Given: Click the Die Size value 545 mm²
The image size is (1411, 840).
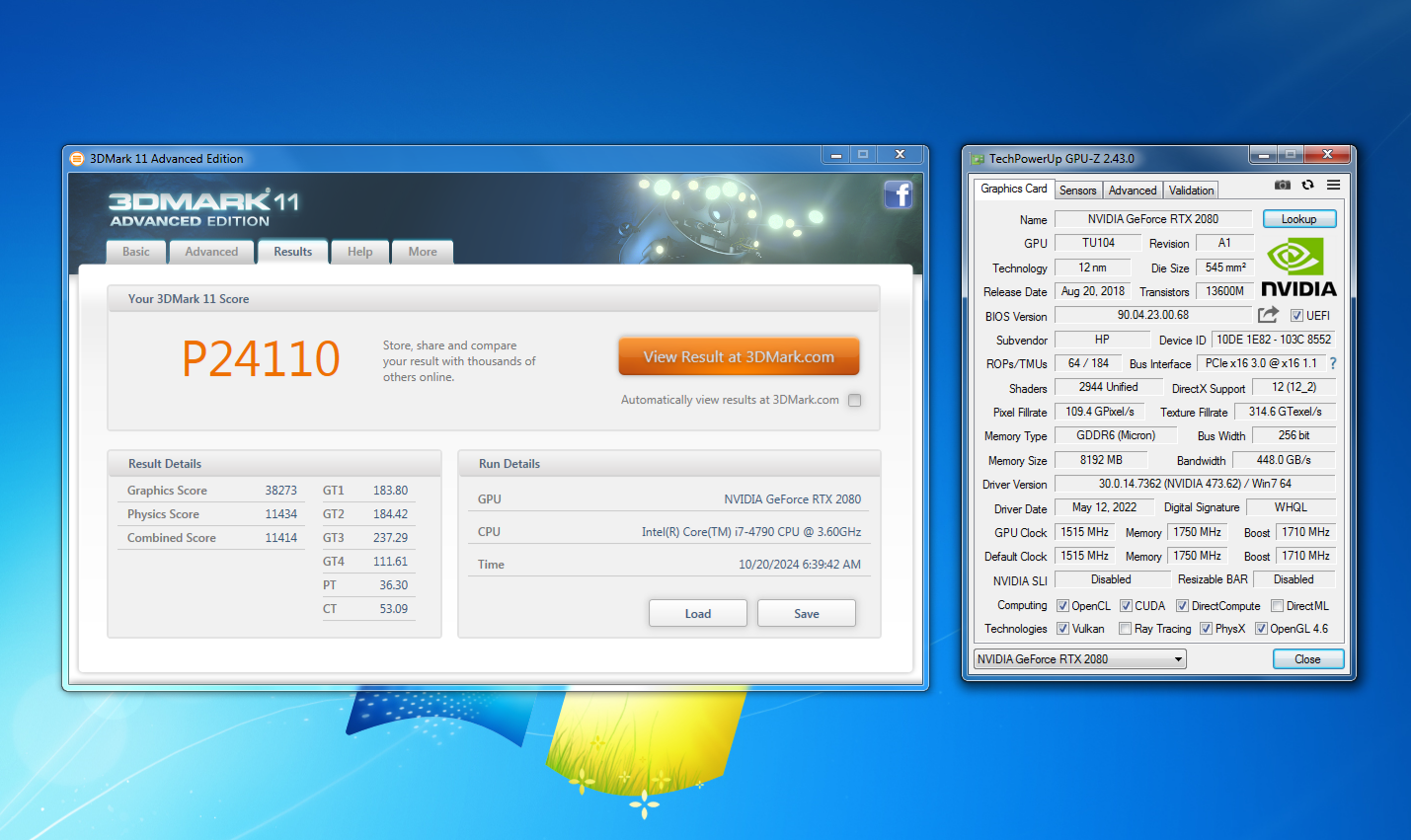Looking at the screenshot, I should [1225, 267].
